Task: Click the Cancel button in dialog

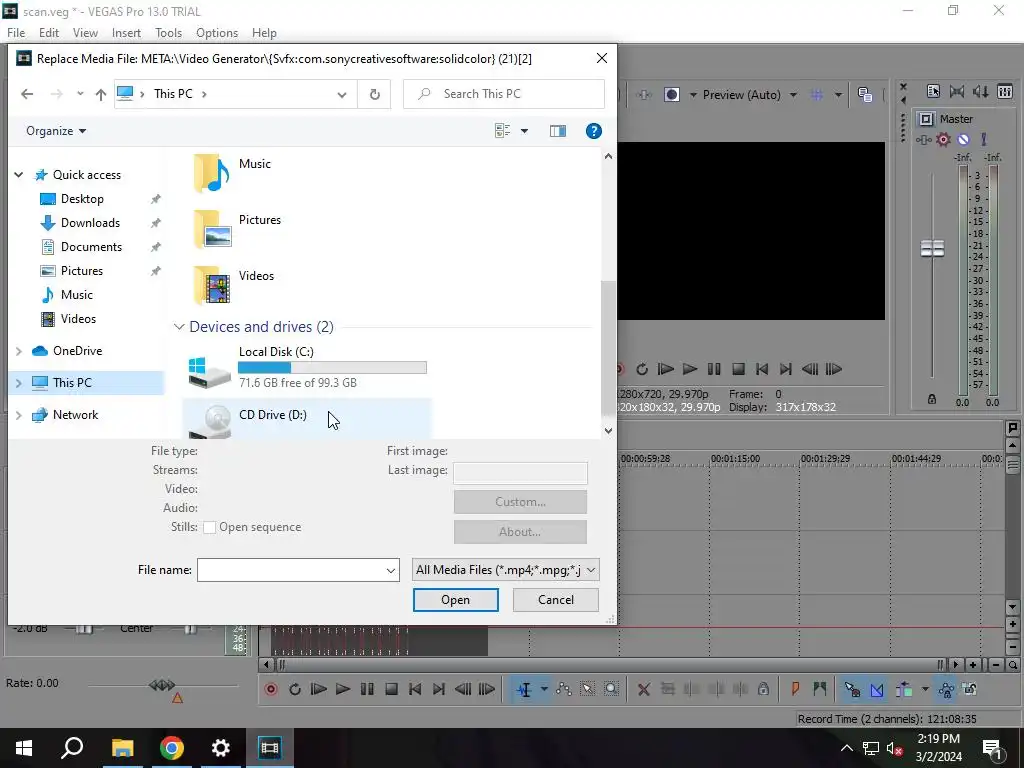Action: [x=556, y=600]
